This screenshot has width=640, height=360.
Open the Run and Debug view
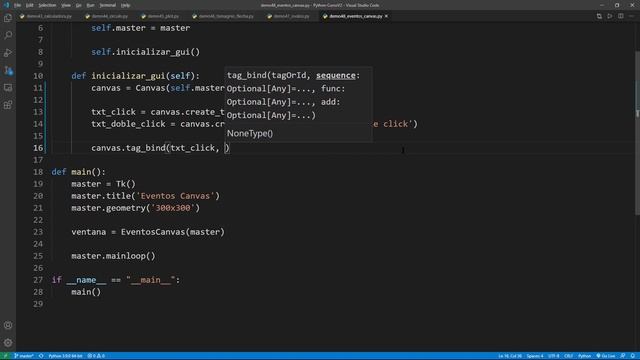pyautogui.click(x=8, y=53)
